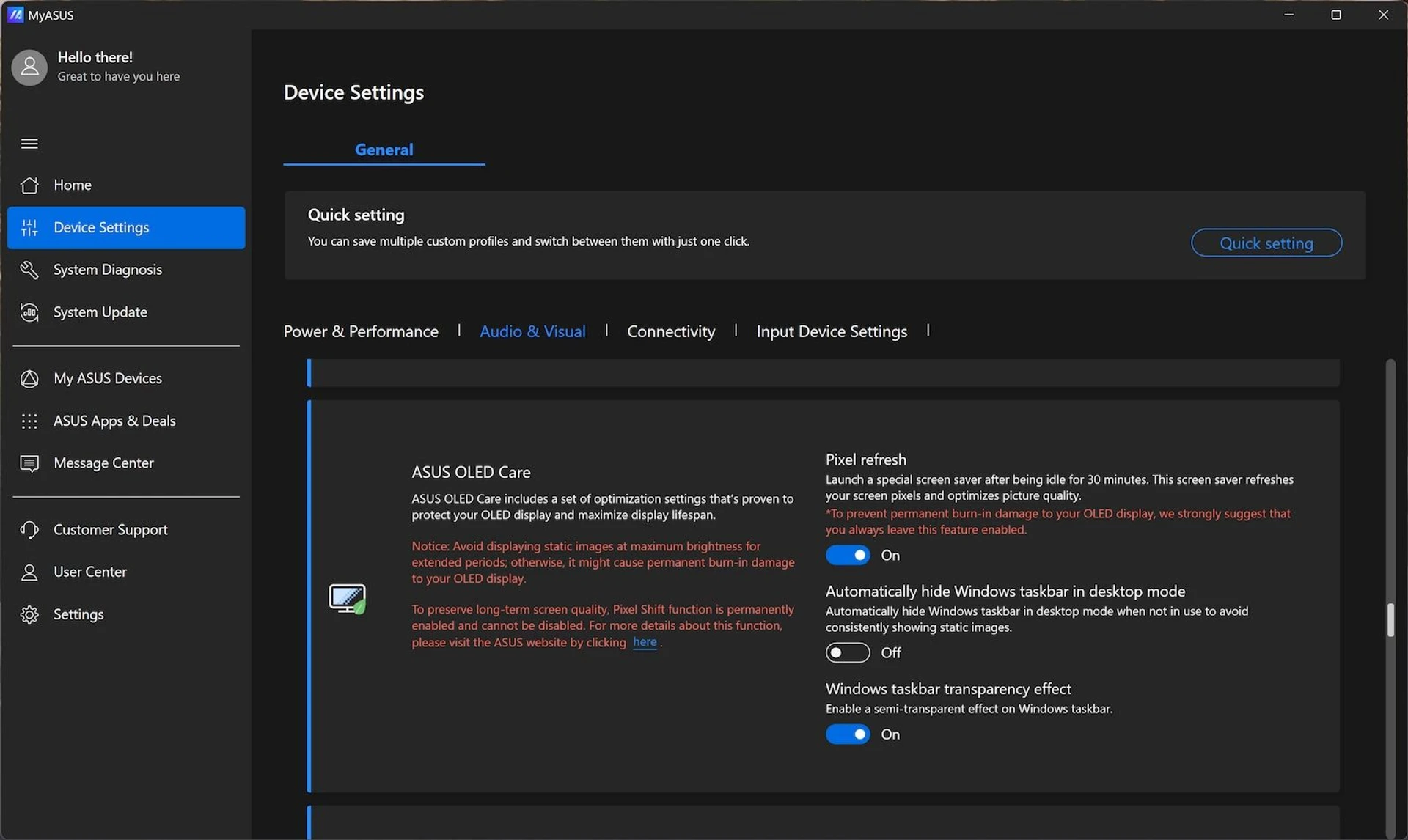This screenshot has height=840, width=1408.
Task: Switch to Connectivity section
Action: (x=671, y=331)
